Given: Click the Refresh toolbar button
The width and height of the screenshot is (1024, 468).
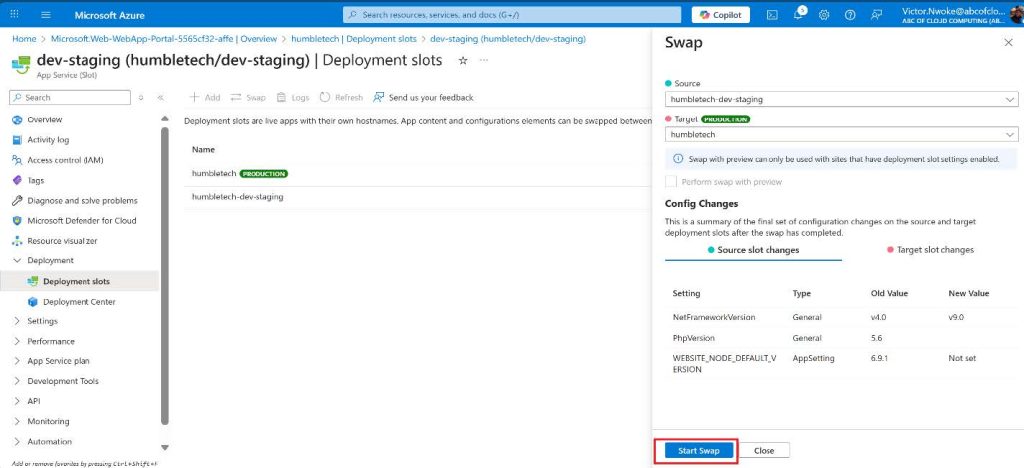Looking at the screenshot, I should point(341,97).
